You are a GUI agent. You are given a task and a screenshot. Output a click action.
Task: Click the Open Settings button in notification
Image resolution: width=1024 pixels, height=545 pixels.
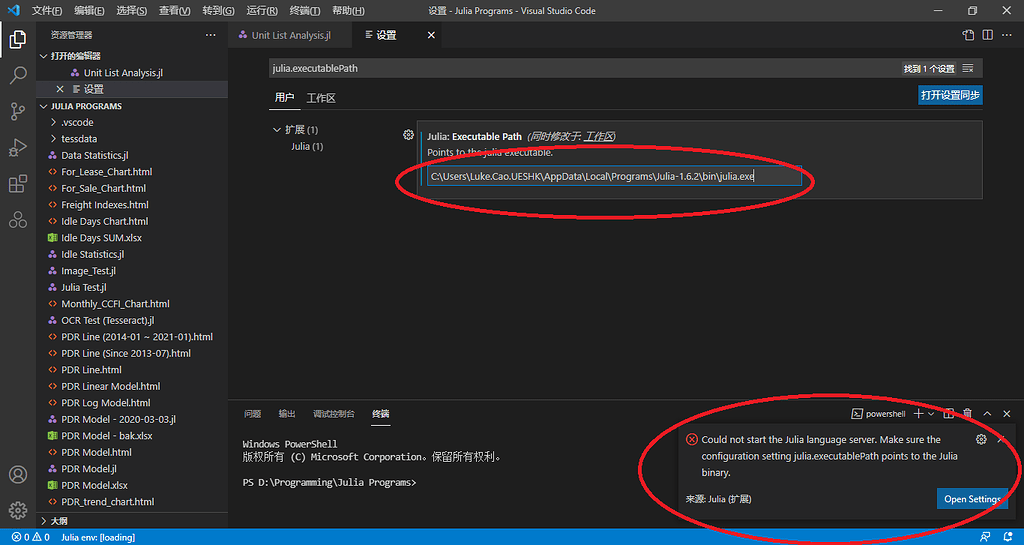tap(971, 499)
